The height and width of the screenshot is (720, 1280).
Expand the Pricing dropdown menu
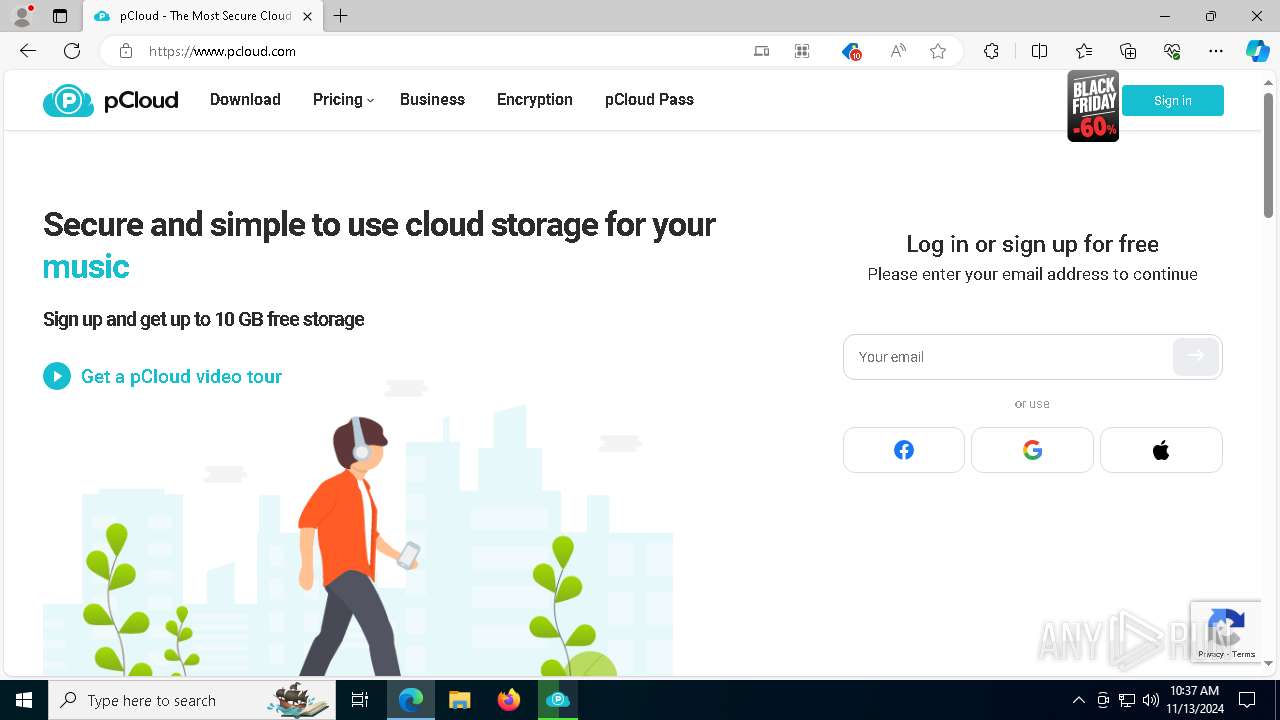click(343, 100)
